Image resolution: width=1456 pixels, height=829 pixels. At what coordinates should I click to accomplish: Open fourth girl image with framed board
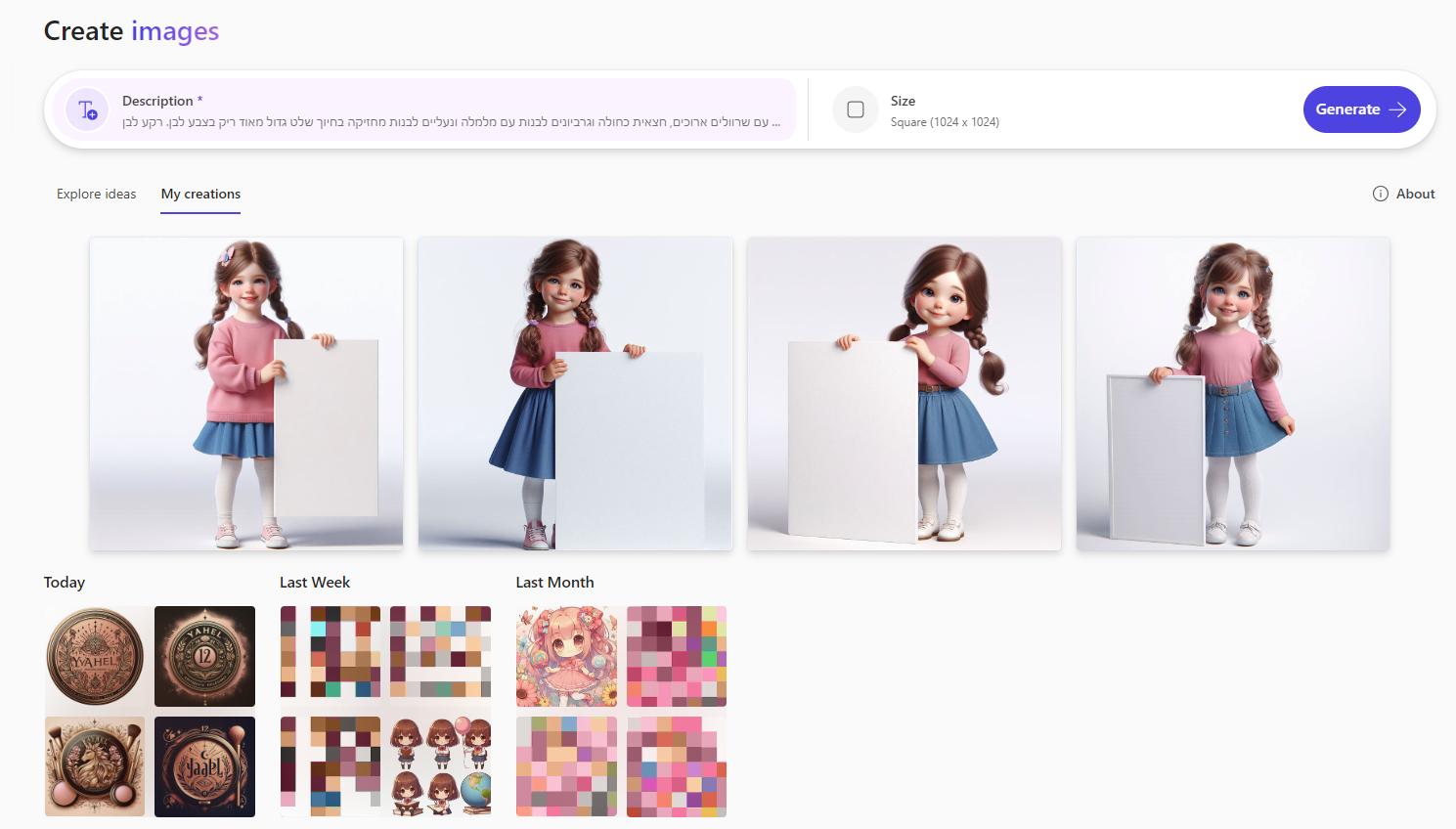(x=1232, y=393)
